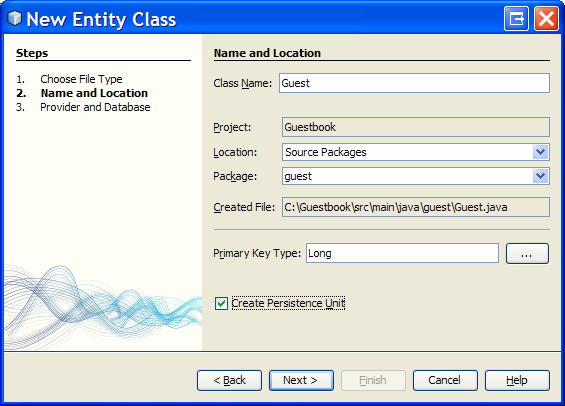Toggle the Create Persistence Unit checkbox
The image size is (565, 406).
point(221,303)
